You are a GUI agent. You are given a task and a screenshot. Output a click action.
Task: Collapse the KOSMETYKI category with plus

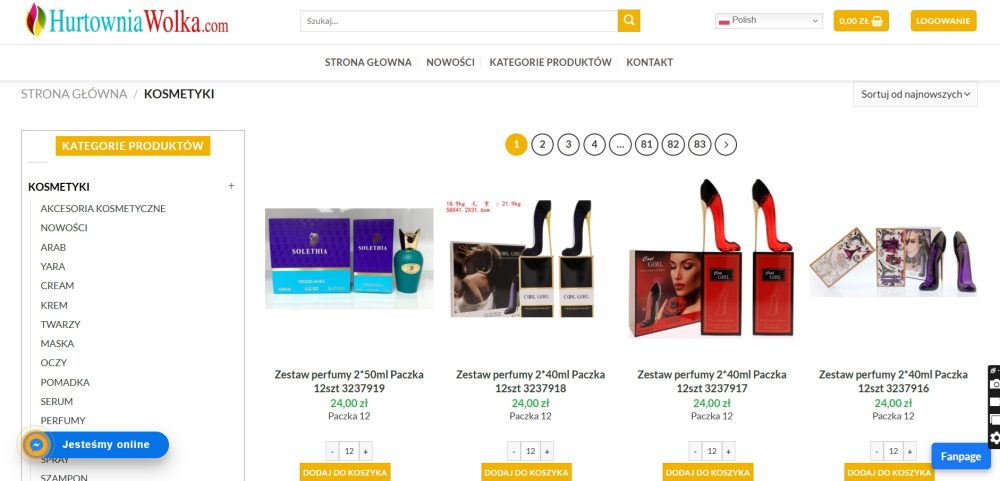(232, 186)
